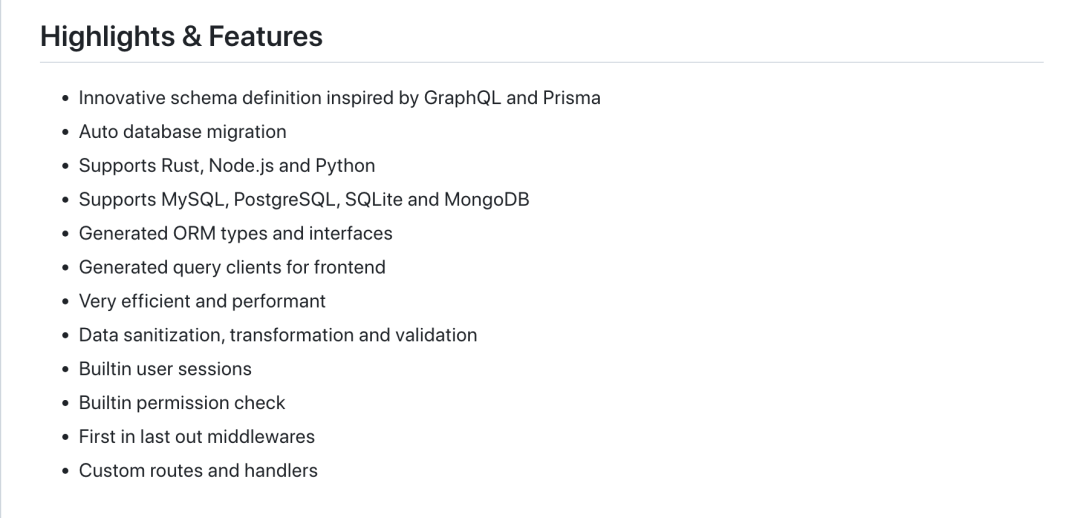
Task: Click the Supports MySQL, PostgreSQL line
Action: coord(304,199)
